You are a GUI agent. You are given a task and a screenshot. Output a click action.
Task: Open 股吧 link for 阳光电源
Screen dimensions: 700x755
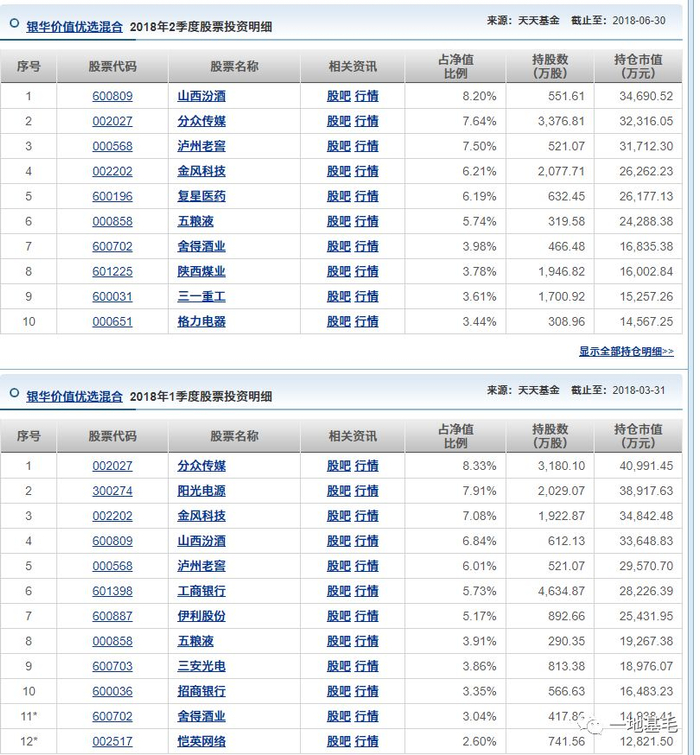click(x=338, y=491)
